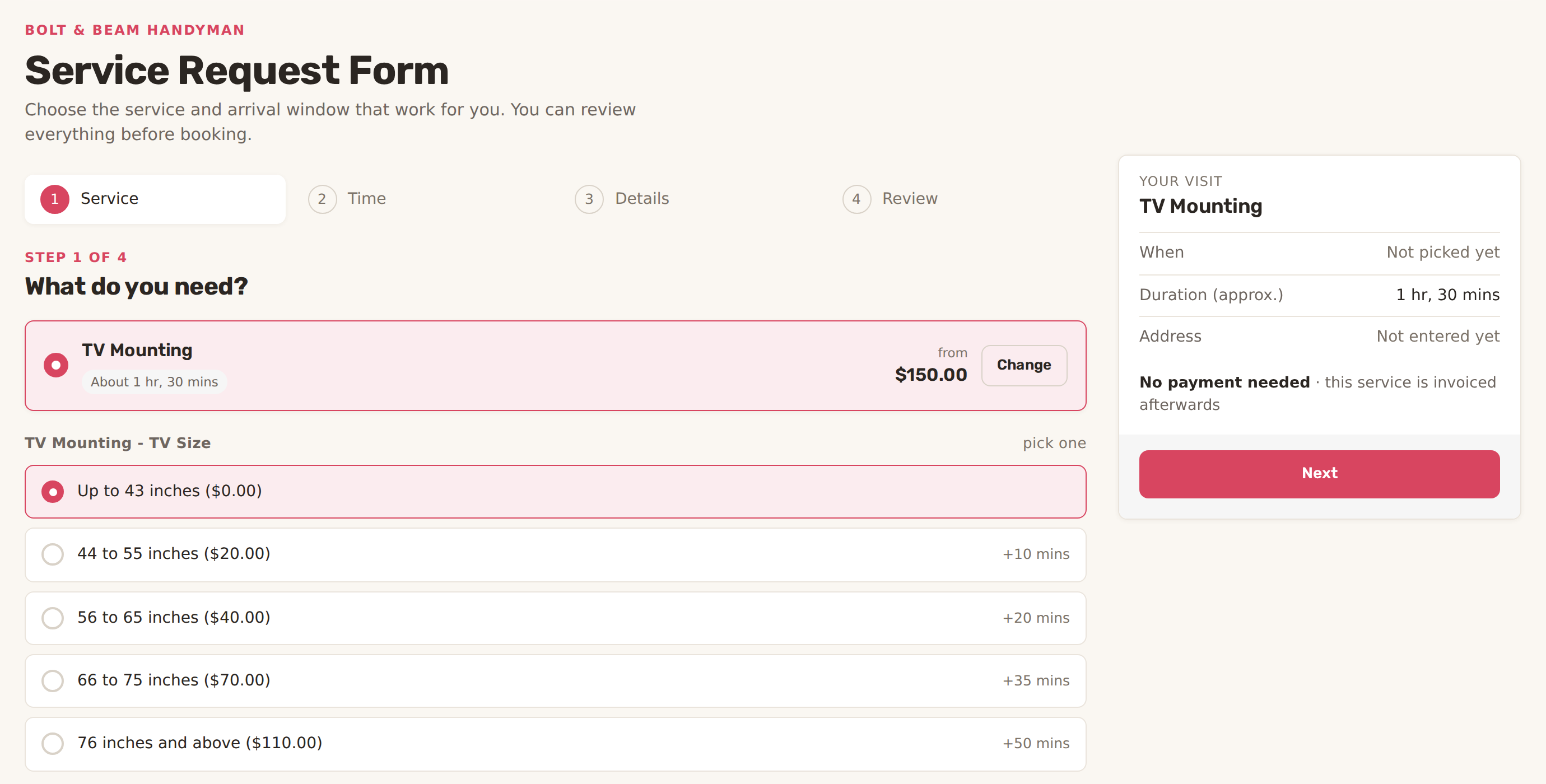Proceed with the Next button

[x=1319, y=474]
